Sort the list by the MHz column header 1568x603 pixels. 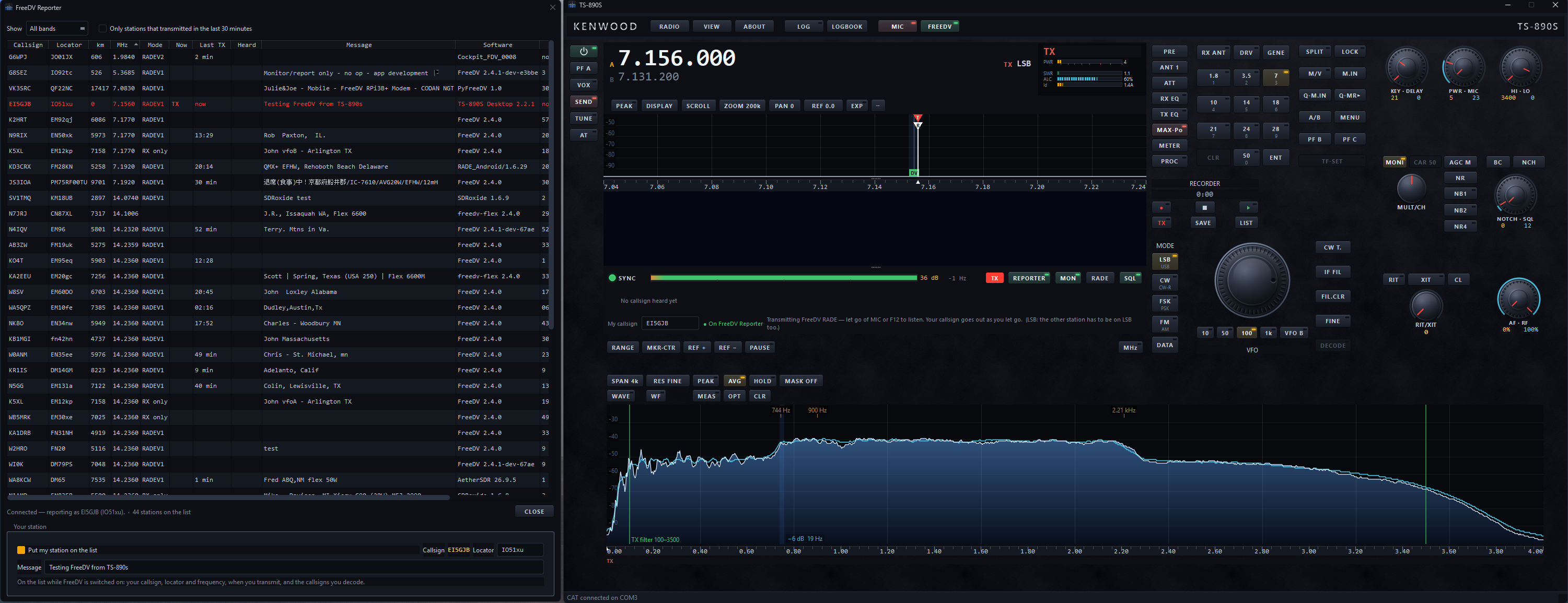(x=125, y=45)
